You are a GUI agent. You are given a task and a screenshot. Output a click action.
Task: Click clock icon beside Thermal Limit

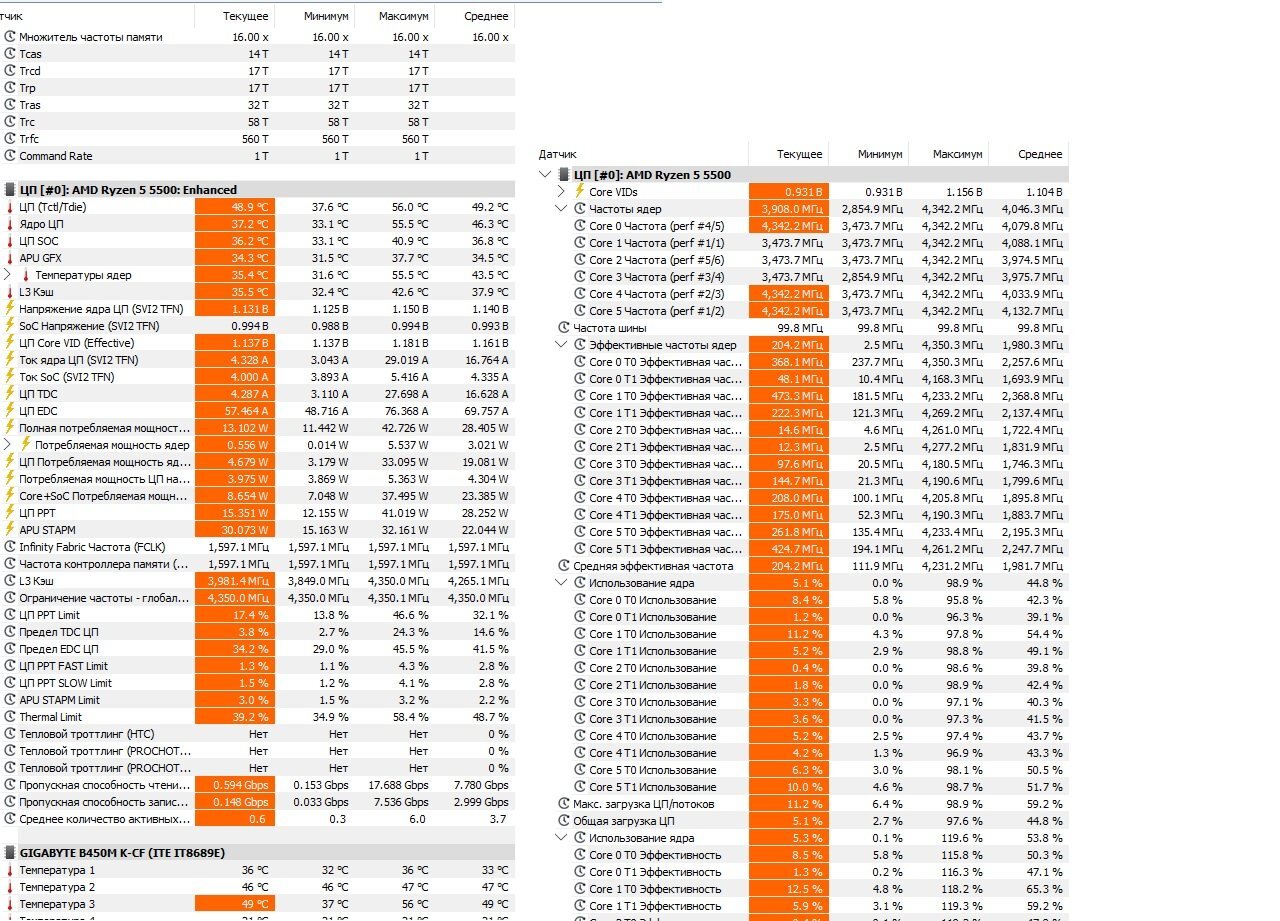click(x=10, y=717)
